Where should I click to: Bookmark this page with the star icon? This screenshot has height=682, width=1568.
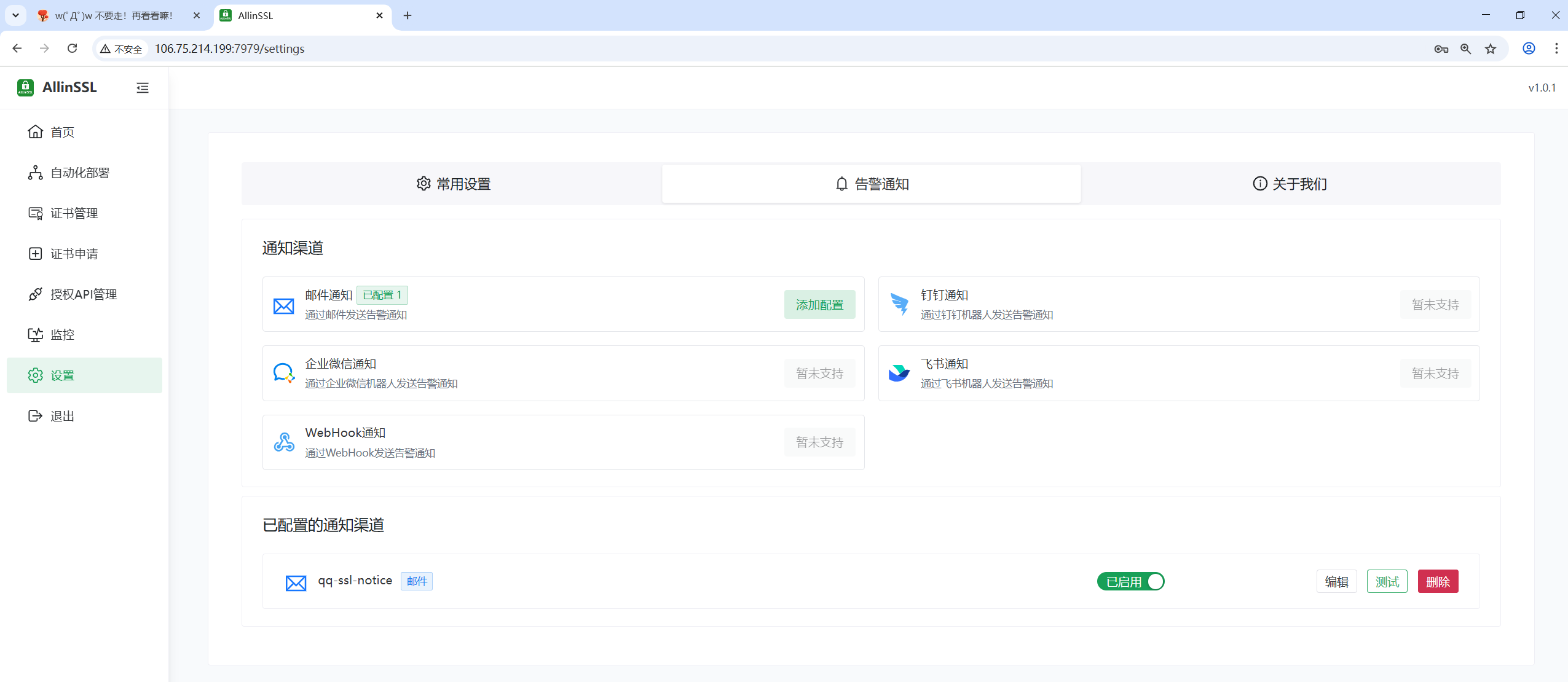click(x=1490, y=49)
